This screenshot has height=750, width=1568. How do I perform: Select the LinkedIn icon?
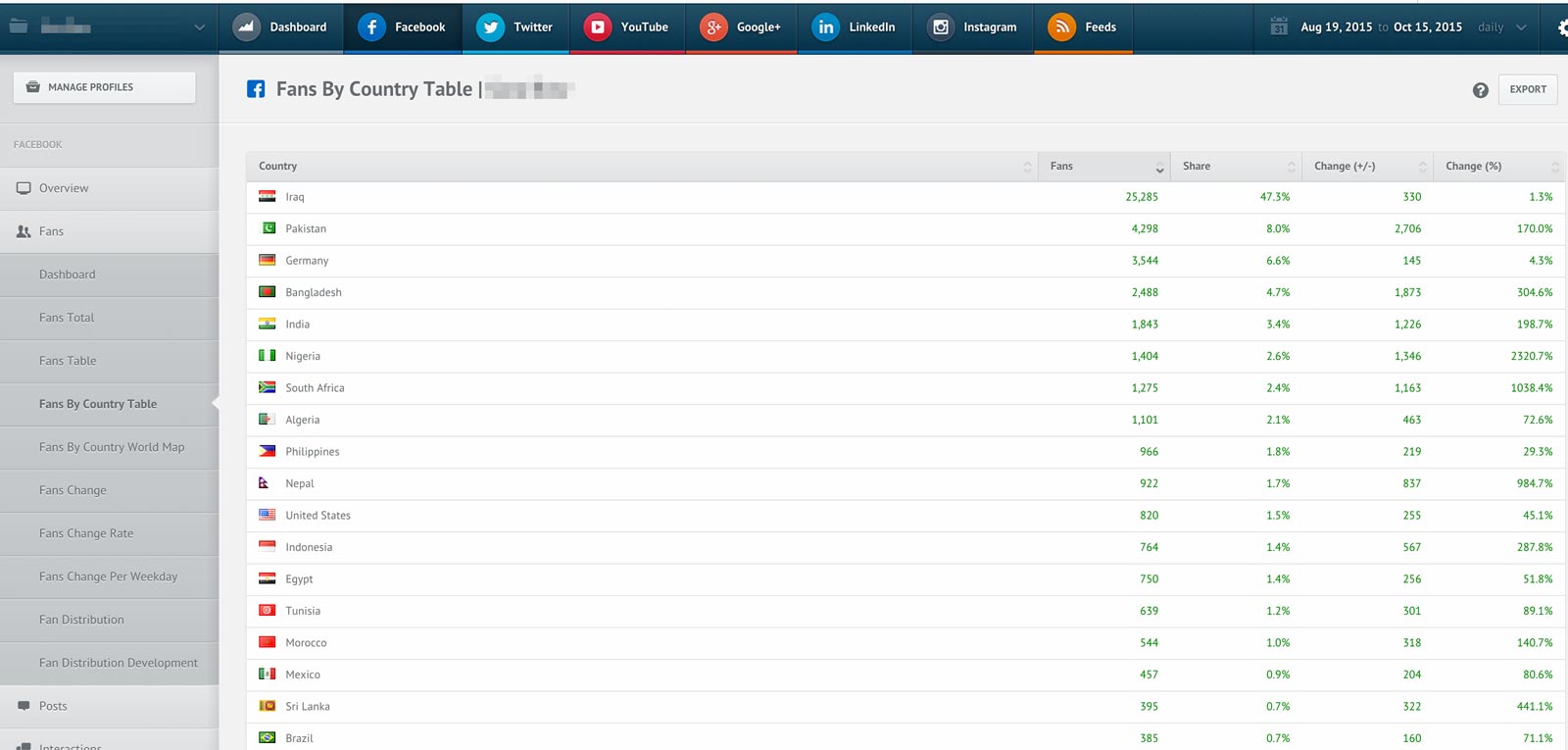click(826, 27)
